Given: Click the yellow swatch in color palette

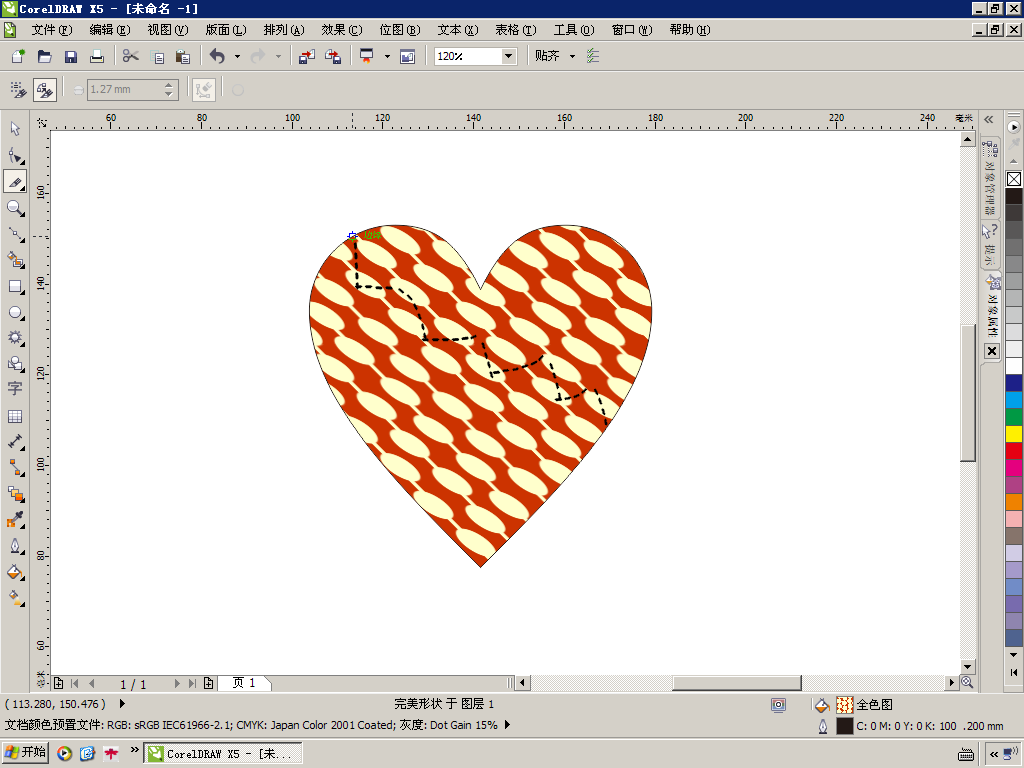Looking at the screenshot, I should click(1014, 433).
